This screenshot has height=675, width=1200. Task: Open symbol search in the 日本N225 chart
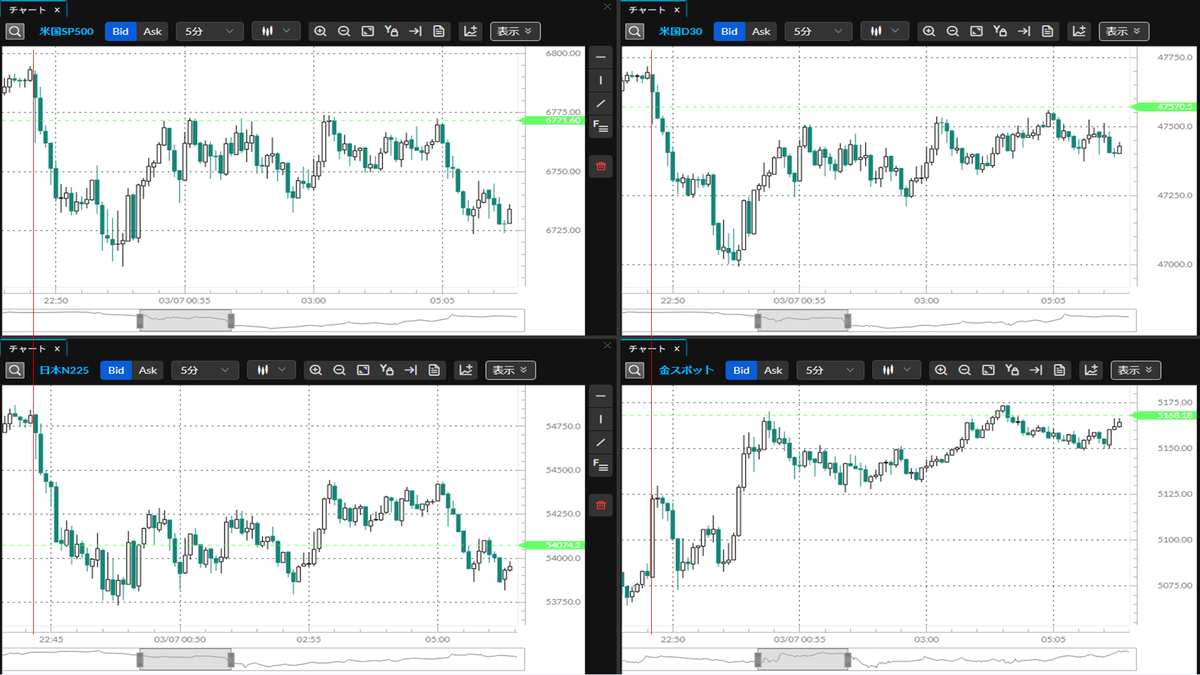(15, 370)
